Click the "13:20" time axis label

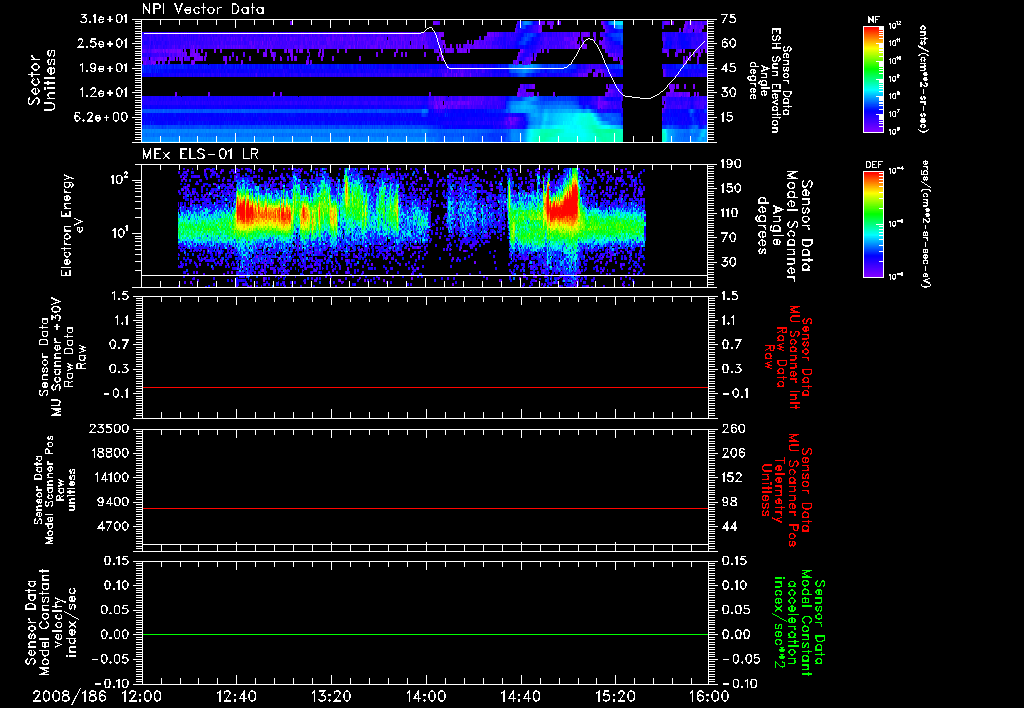pos(331,697)
